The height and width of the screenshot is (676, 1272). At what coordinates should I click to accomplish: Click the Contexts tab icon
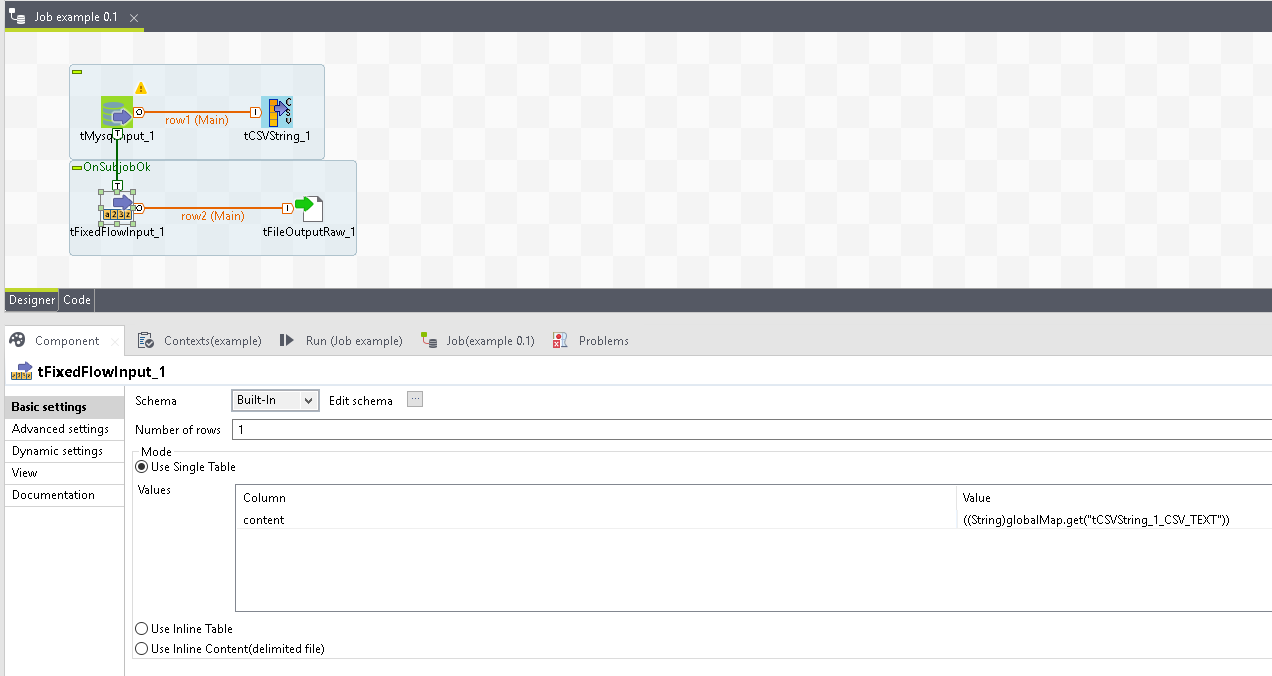point(145,341)
